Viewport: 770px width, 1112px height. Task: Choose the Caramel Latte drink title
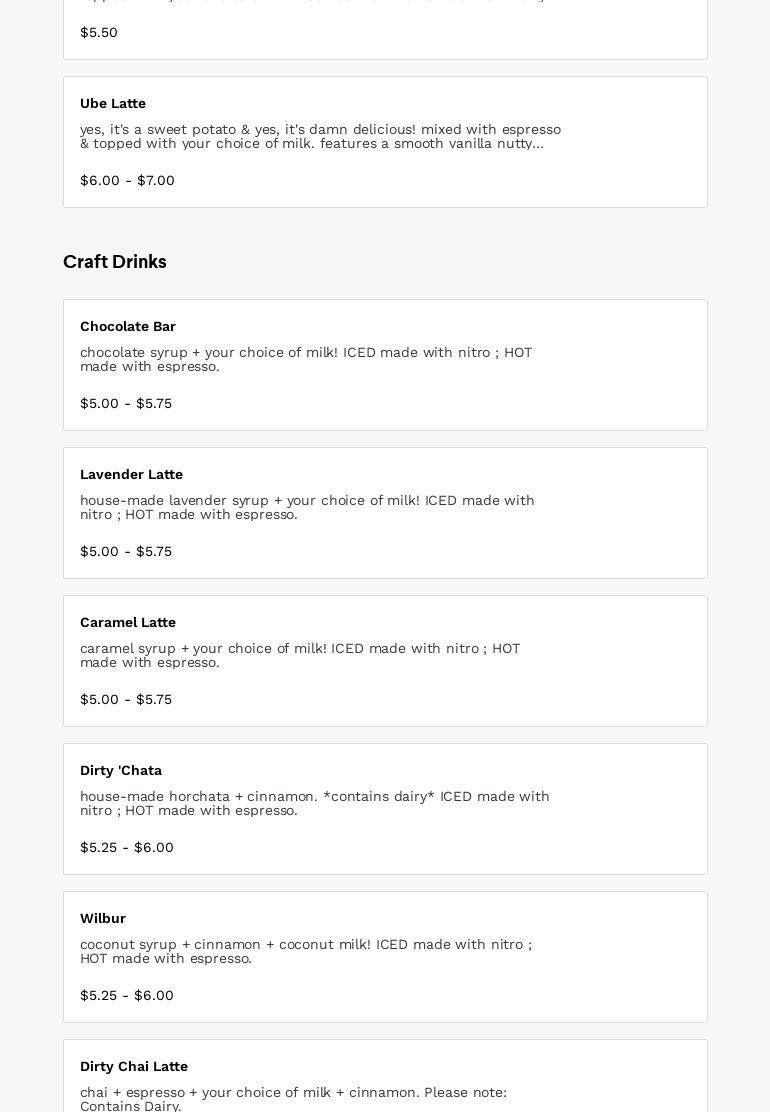click(x=128, y=623)
